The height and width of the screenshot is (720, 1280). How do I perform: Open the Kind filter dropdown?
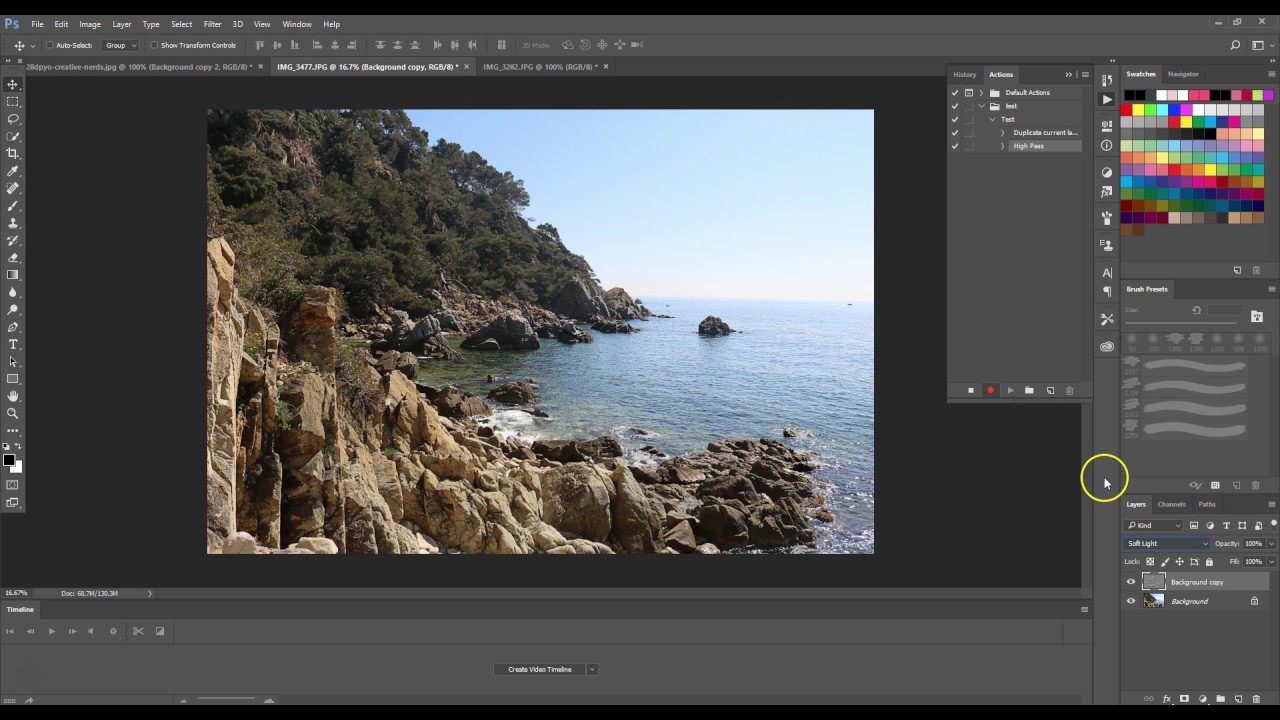click(x=1154, y=525)
